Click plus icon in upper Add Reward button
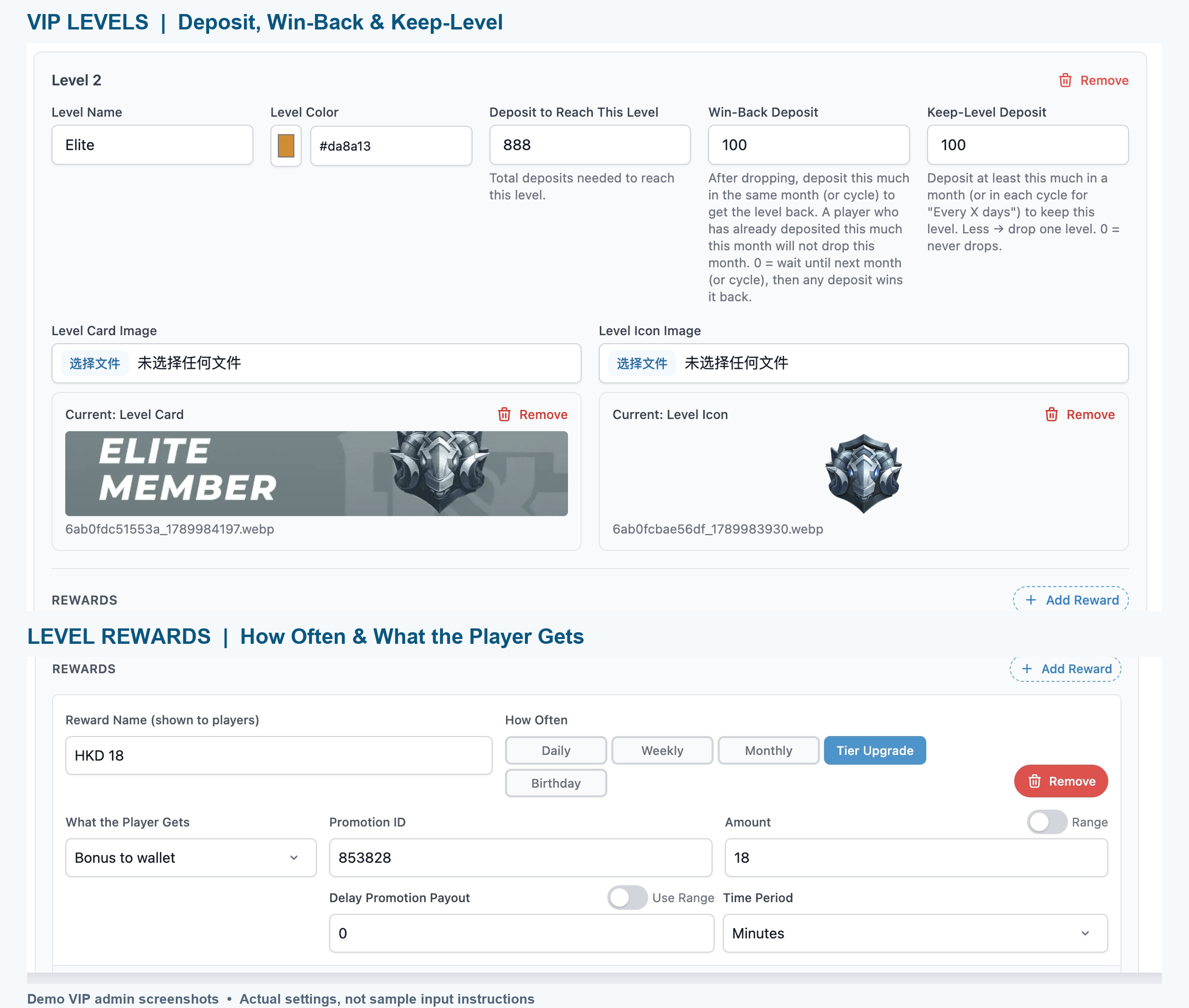This screenshot has height=1008, width=1189. tap(1031, 600)
